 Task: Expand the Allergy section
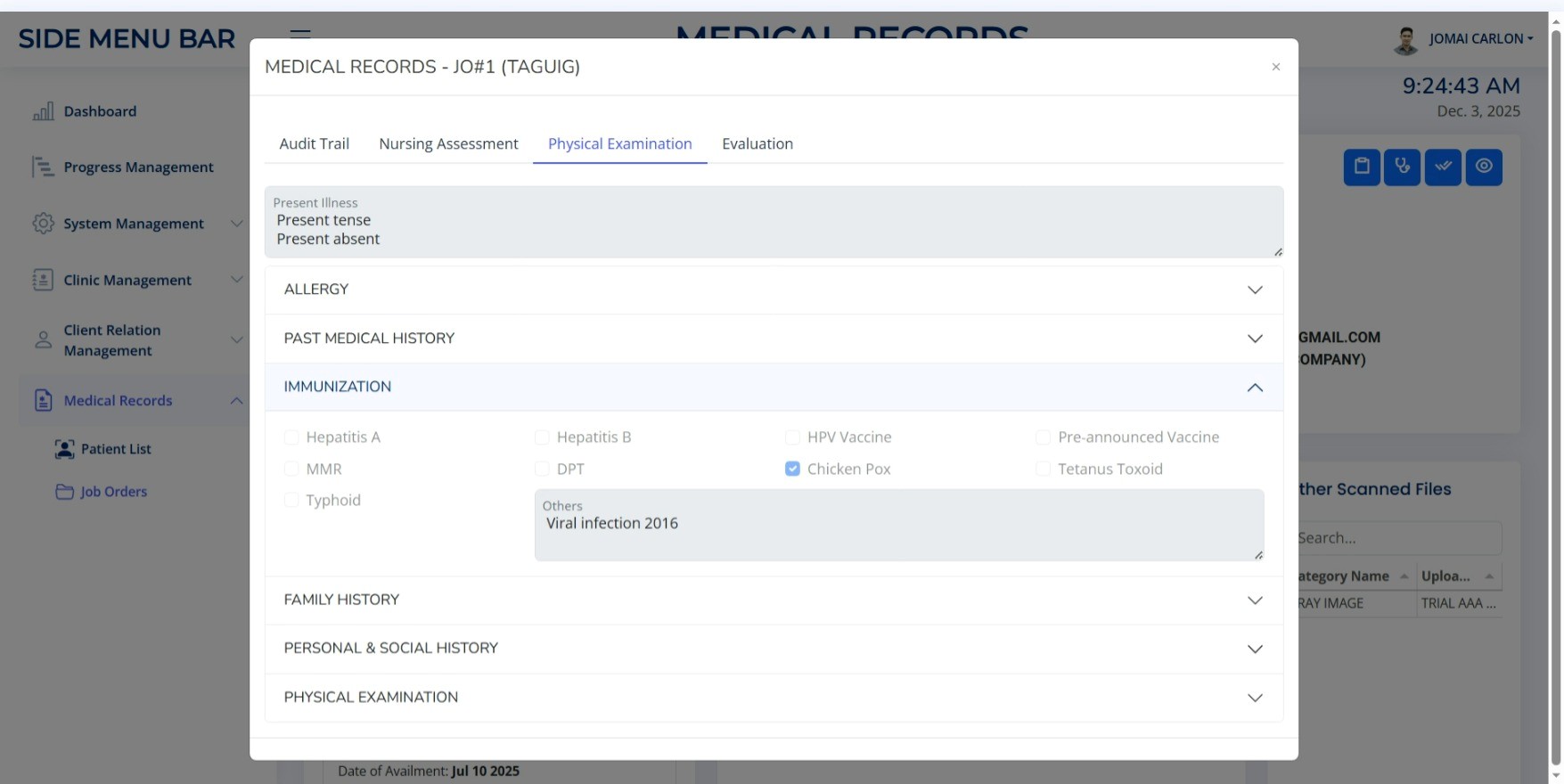[x=774, y=290]
